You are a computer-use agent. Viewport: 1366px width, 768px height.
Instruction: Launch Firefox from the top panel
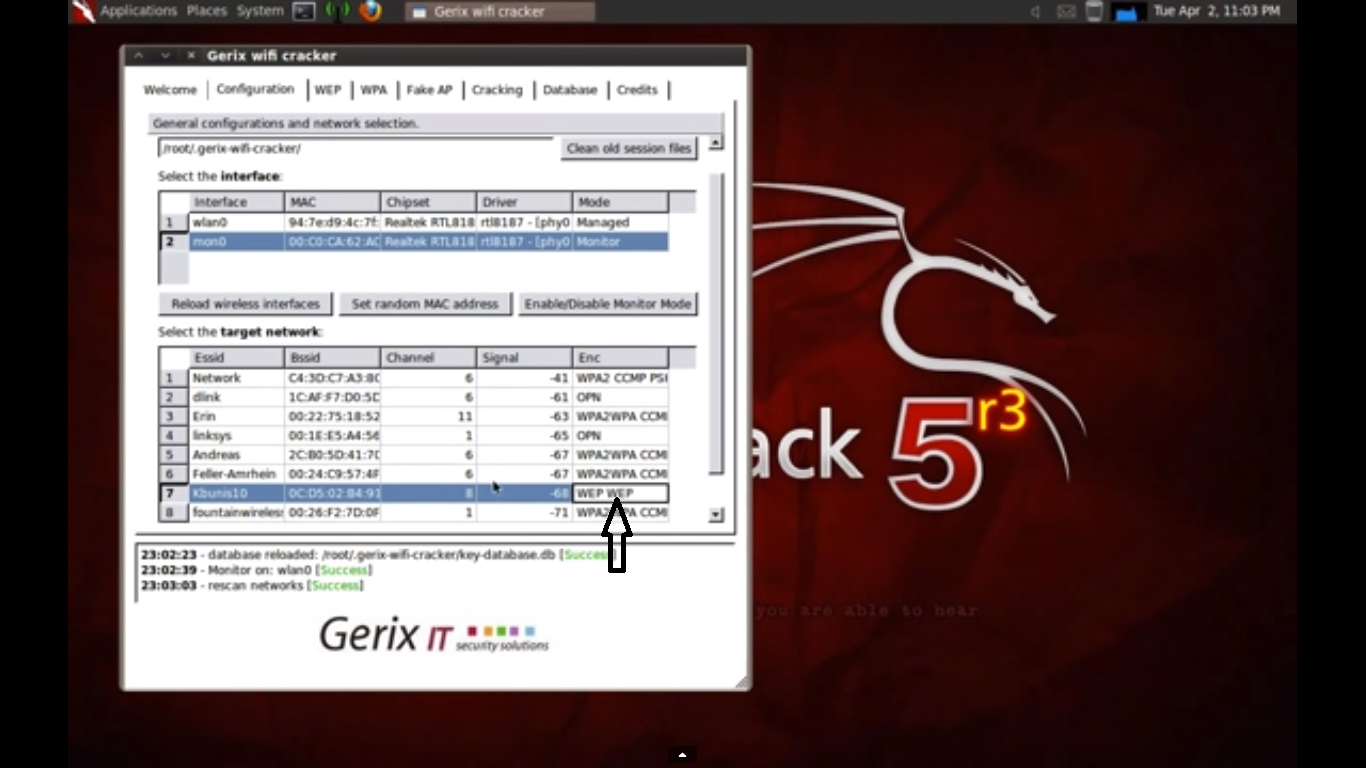point(371,11)
